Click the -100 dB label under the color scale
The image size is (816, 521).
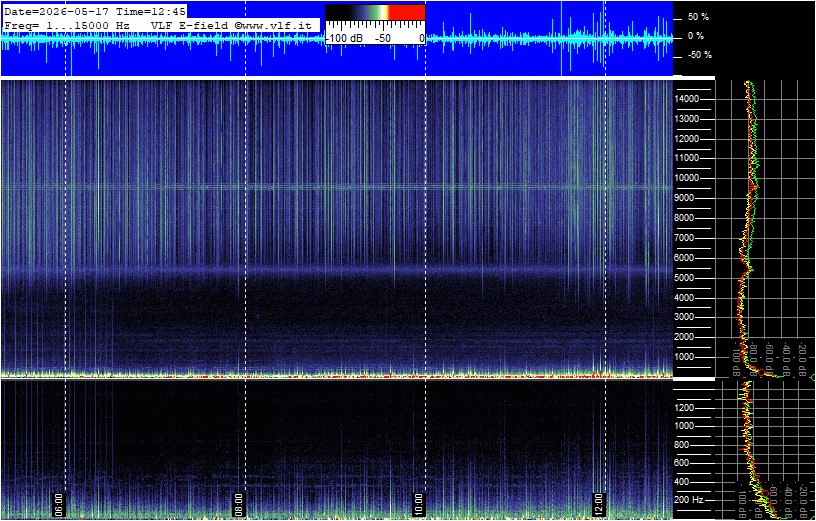tap(346, 39)
